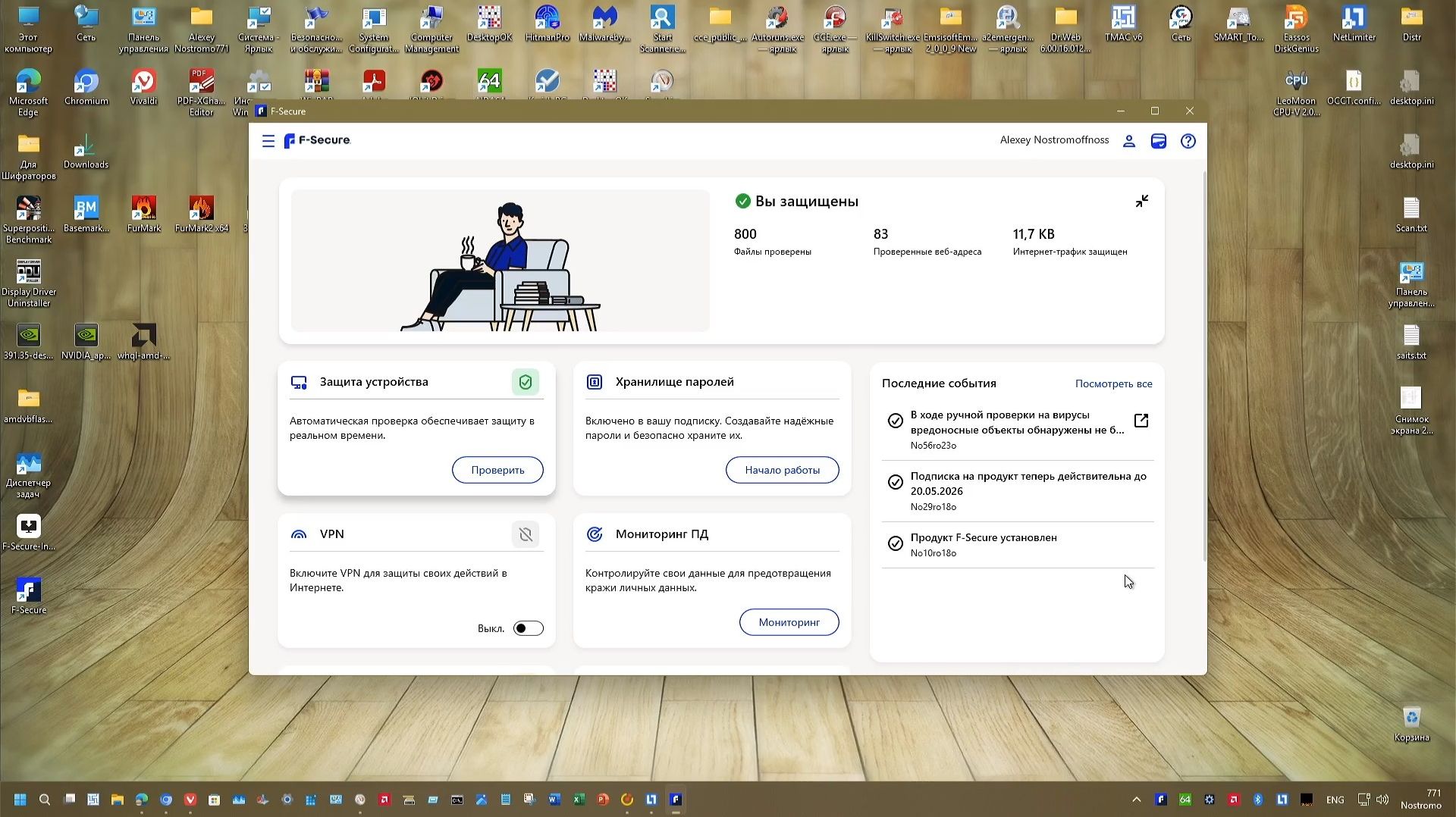Click the password vault icon on Хранилище паролей card
Screen dimensions: 1456x817
pyautogui.click(x=595, y=382)
